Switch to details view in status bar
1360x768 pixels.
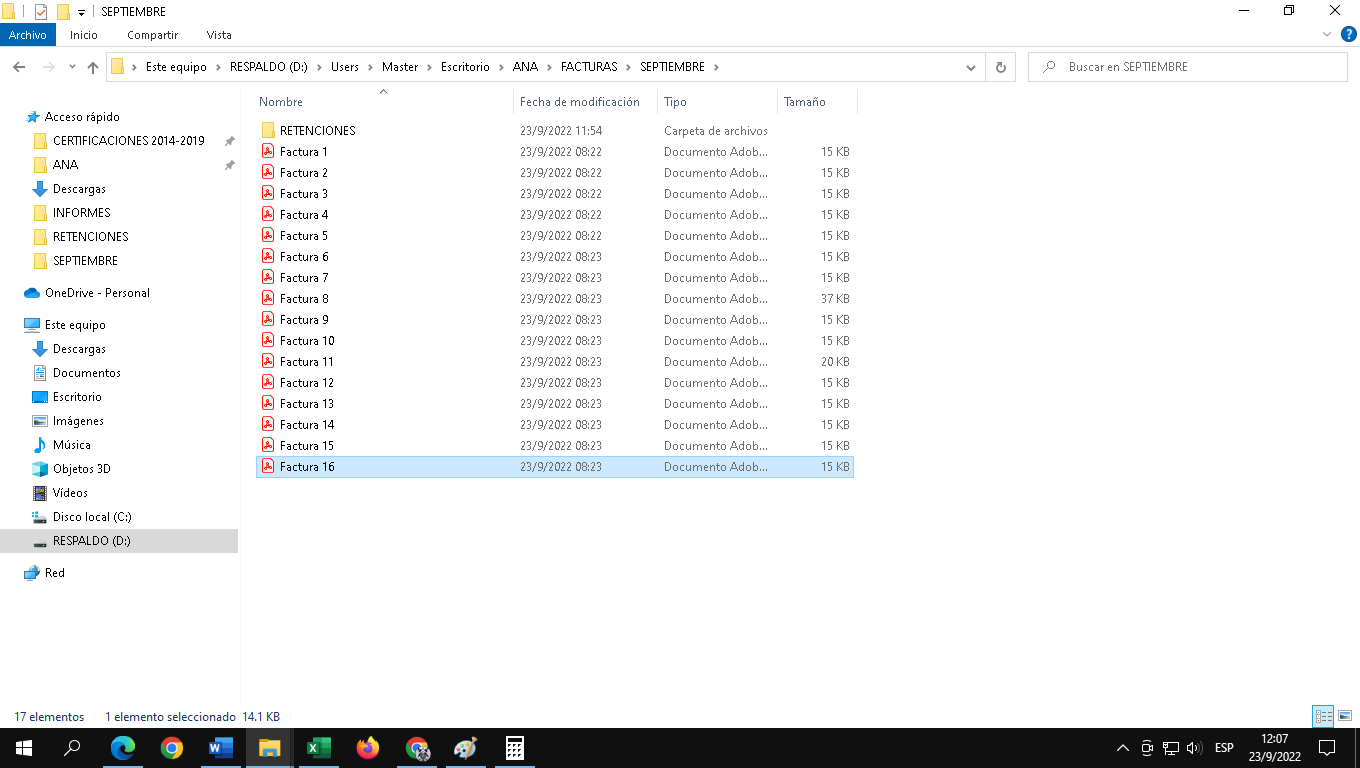tap(1324, 716)
